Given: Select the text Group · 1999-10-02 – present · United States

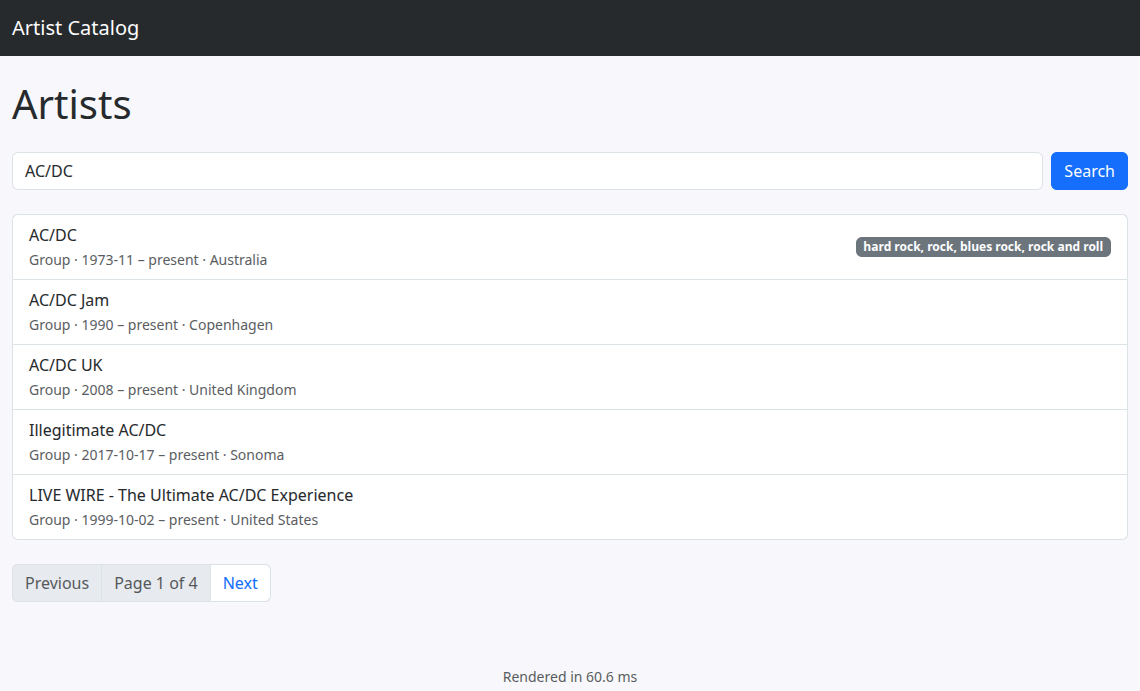Looking at the screenshot, I should pyautogui.click(x=173, y=520).
